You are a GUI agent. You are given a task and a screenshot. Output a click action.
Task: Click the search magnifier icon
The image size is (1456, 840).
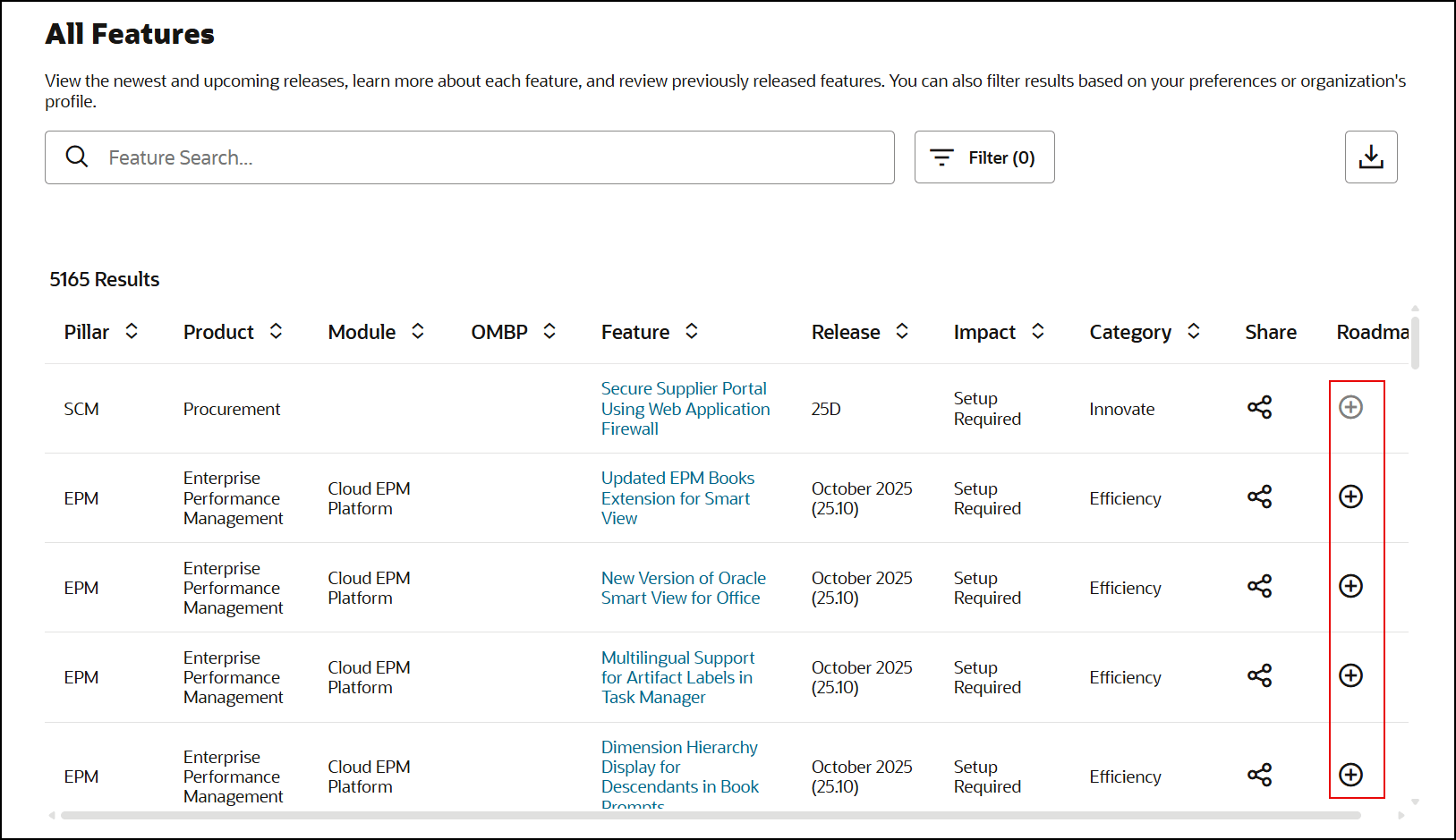77,157
